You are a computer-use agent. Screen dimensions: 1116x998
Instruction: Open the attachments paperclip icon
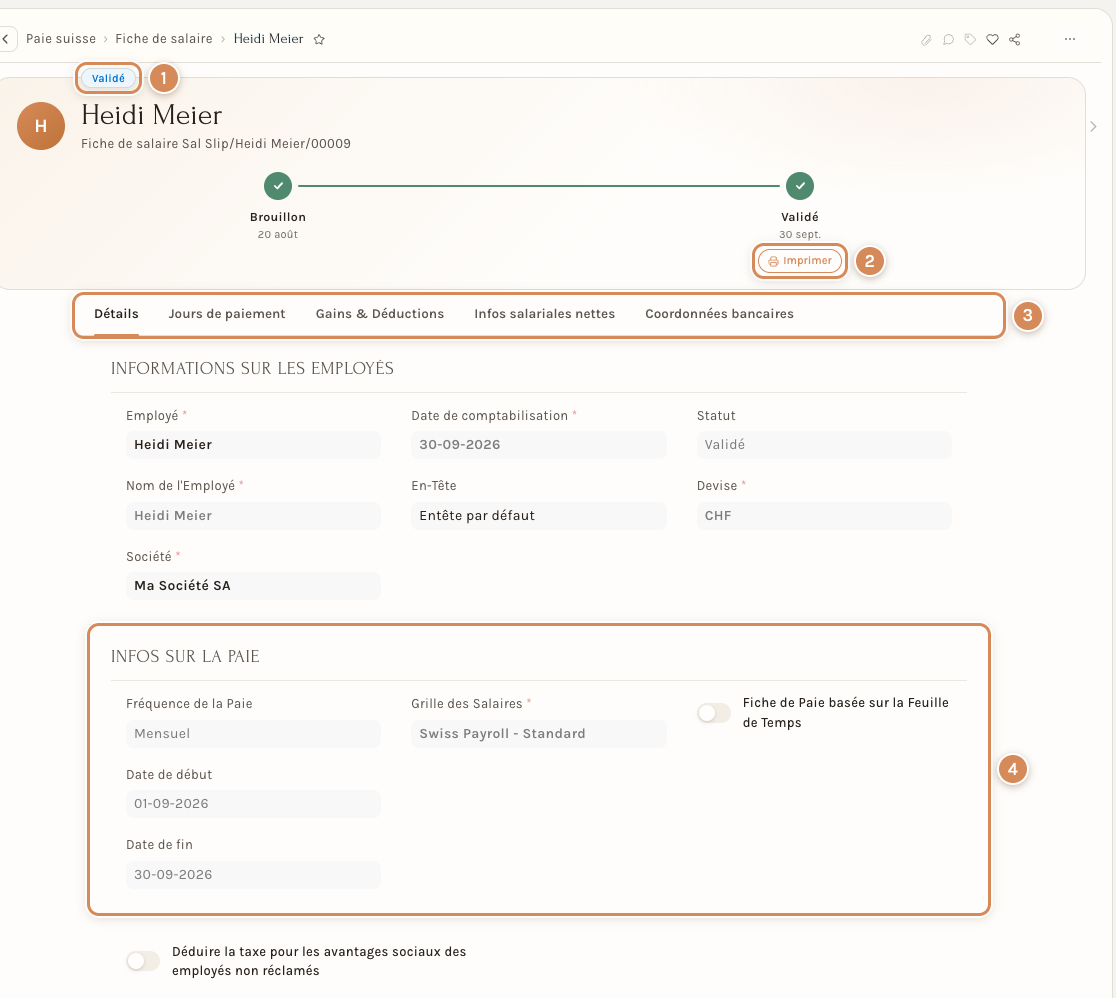click(x=926, y=40)
